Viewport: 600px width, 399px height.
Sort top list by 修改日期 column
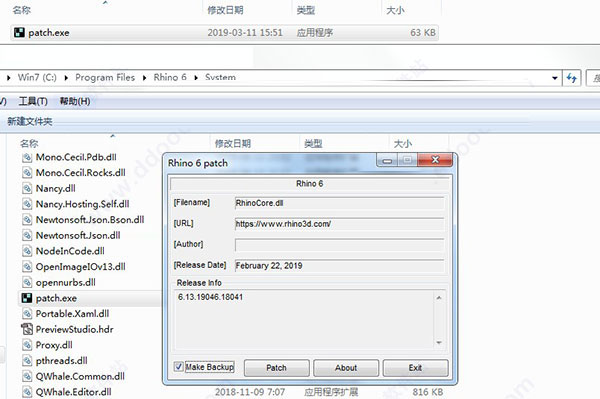point(225,10)
